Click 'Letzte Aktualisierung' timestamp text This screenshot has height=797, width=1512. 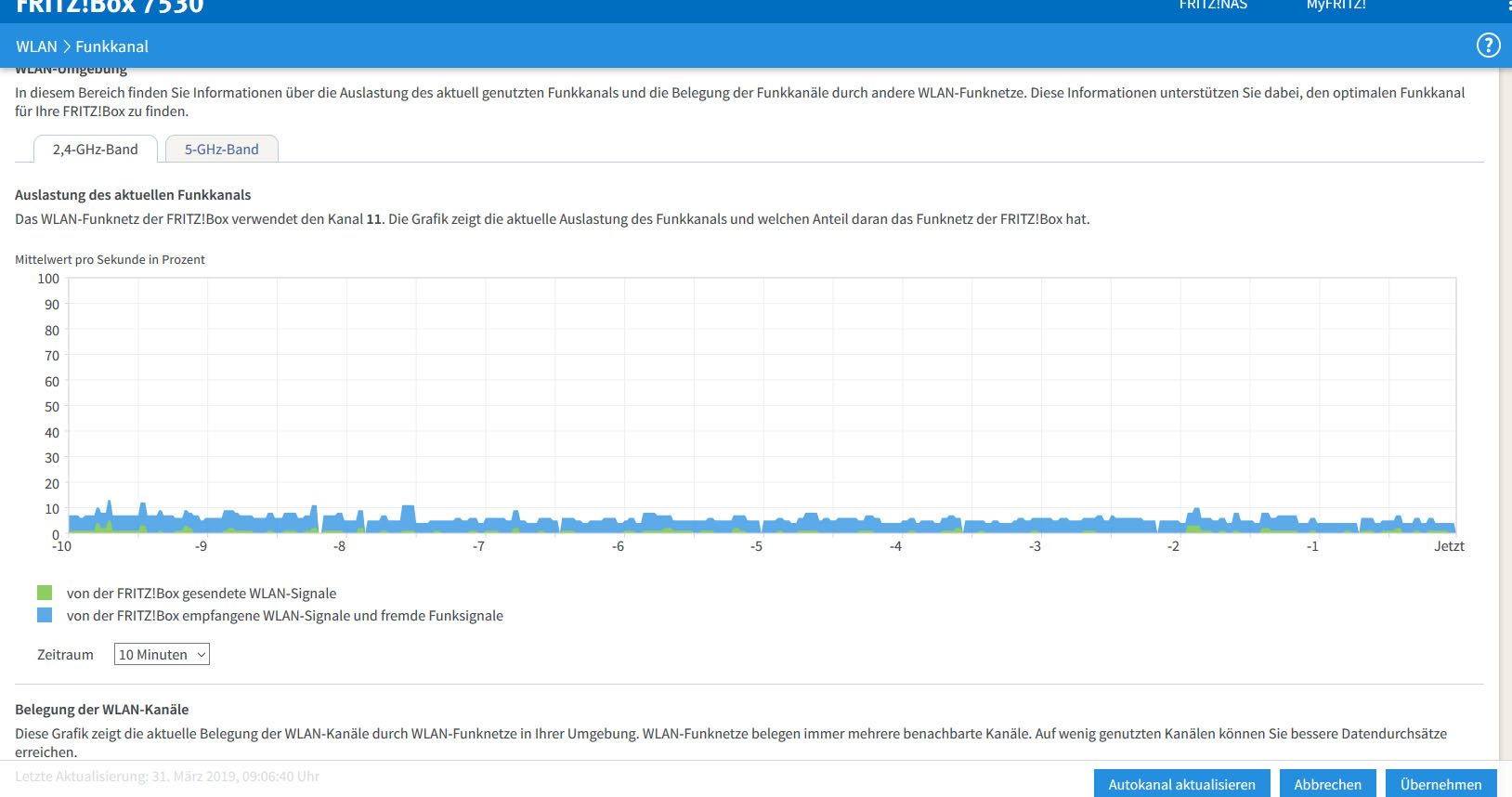[x=167, y=777]
